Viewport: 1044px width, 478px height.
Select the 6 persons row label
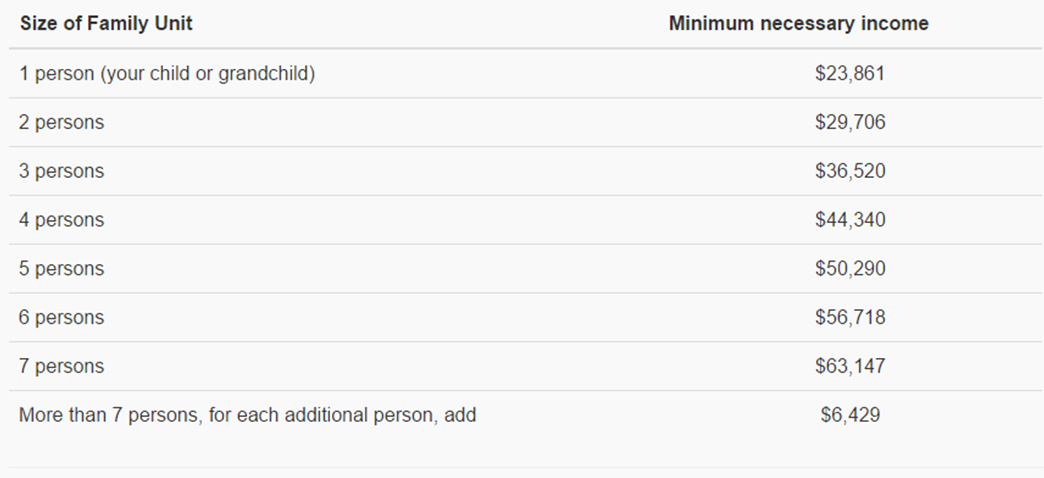61,318
